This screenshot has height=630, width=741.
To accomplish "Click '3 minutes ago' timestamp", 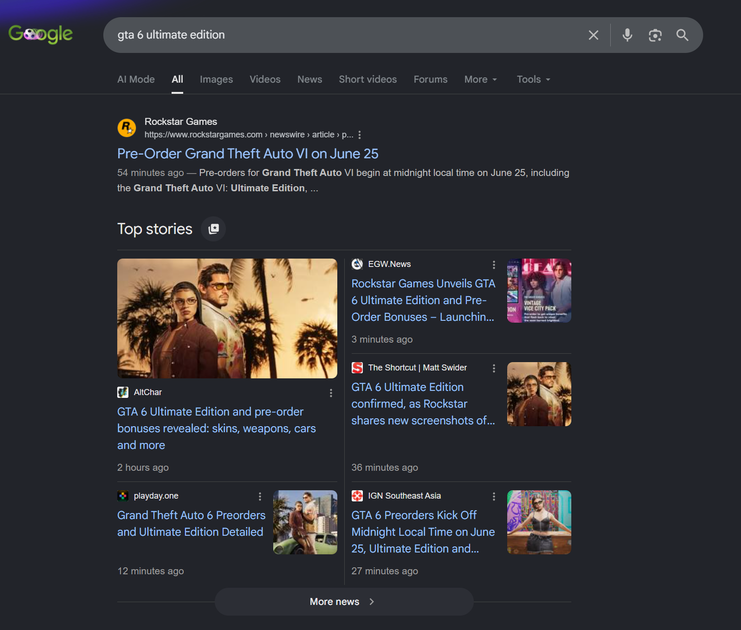I will (382, 339).
